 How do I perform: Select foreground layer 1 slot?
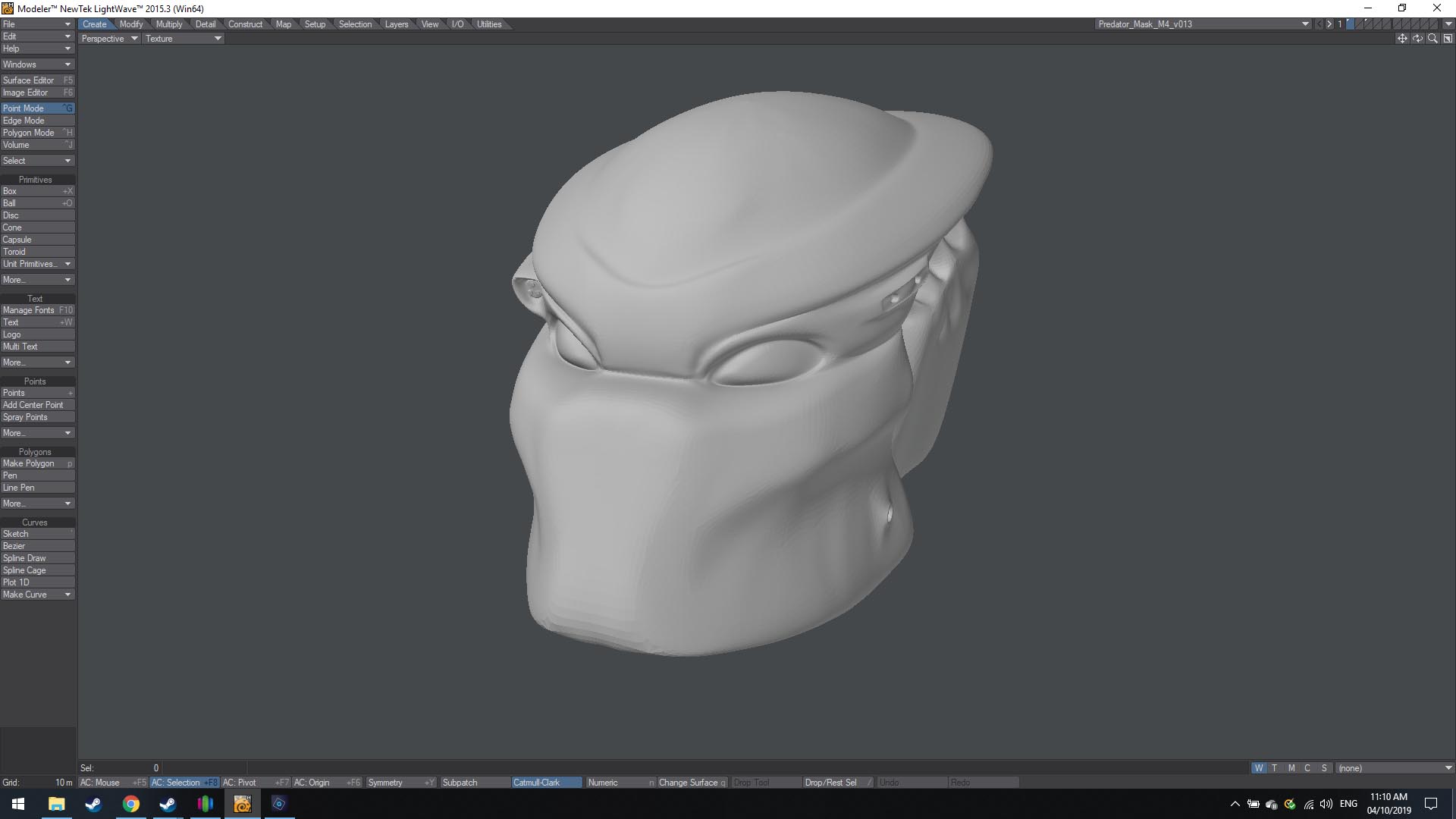[1350, 24]
